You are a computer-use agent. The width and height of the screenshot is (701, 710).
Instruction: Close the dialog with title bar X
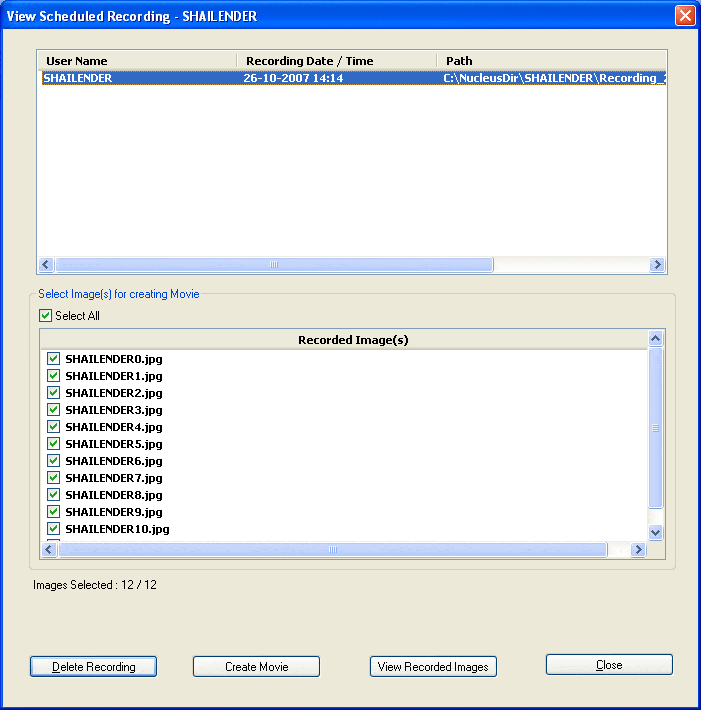[x=685, y=16]
